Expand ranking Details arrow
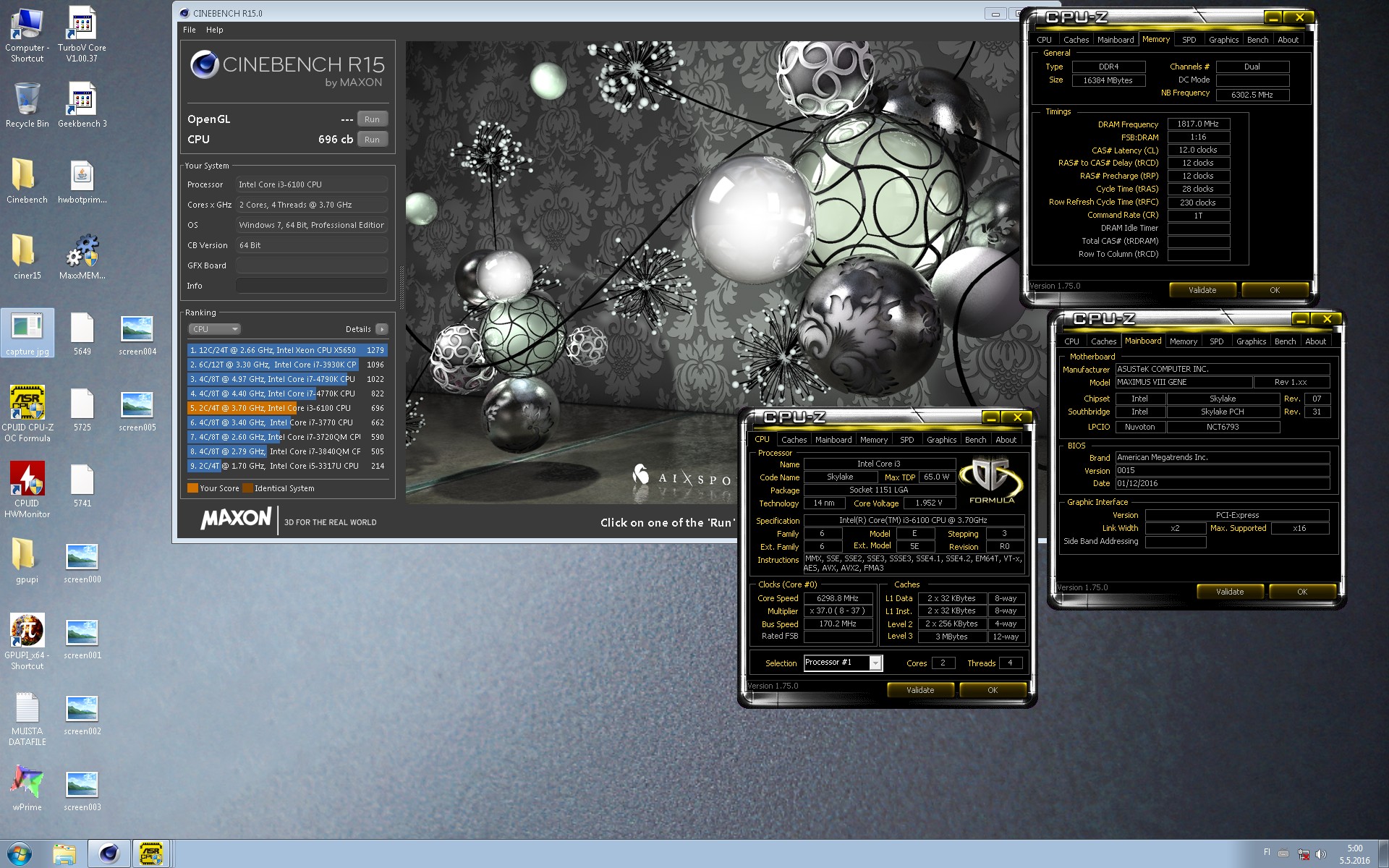The width and height of the screenshot is (1389, 868). (x=382, y=329)
